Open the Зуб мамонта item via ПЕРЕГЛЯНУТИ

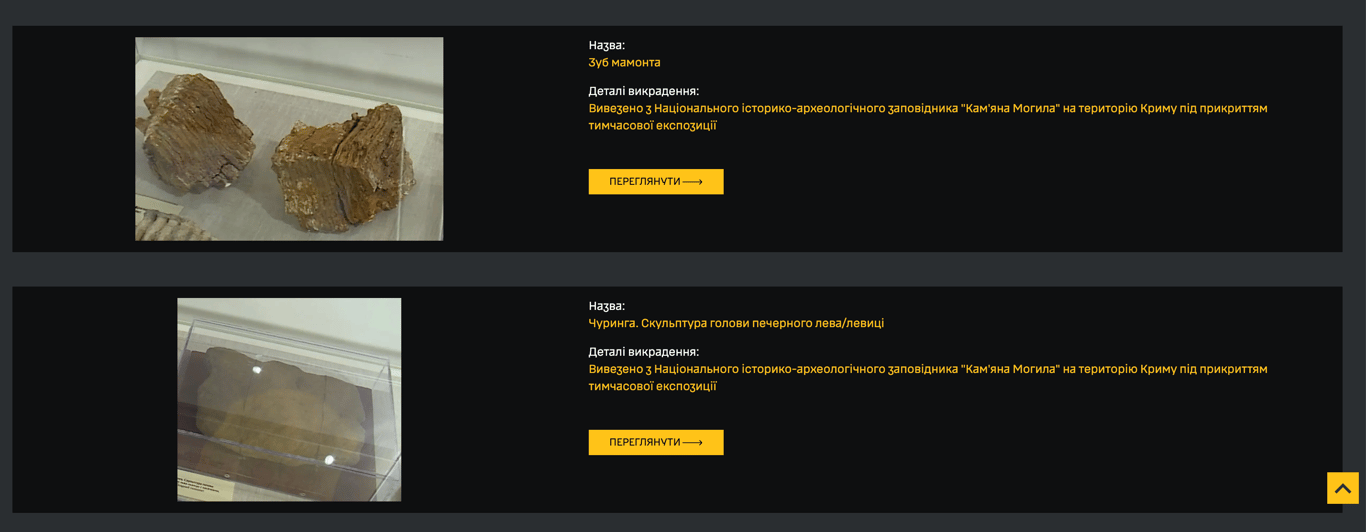coord(655,182)
